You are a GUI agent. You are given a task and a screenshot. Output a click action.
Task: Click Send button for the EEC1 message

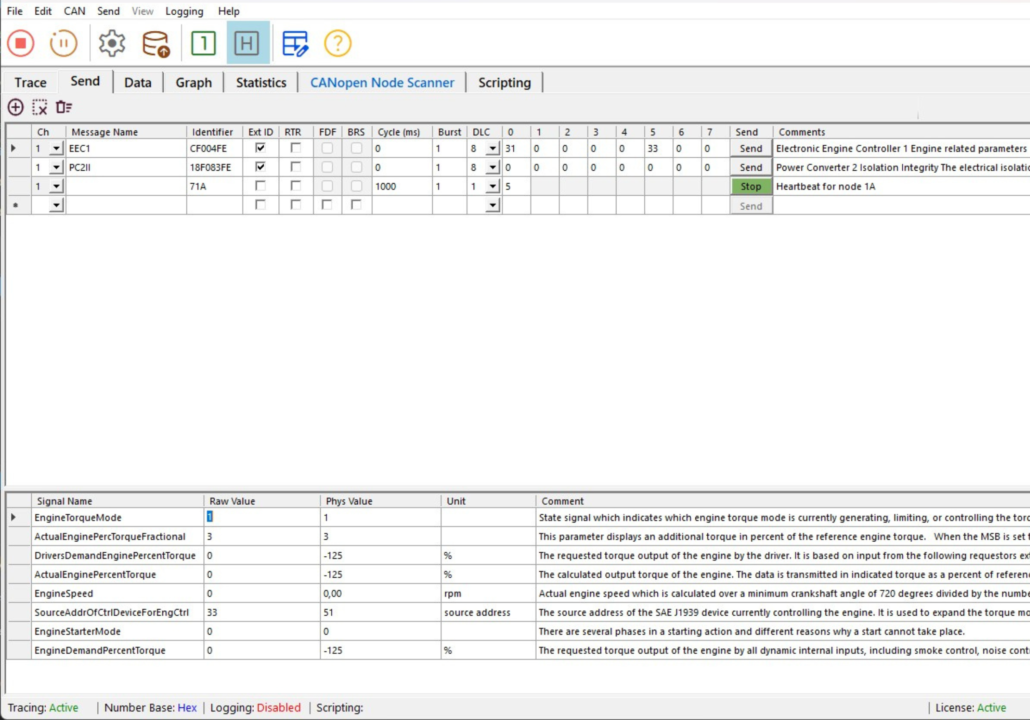750,148
